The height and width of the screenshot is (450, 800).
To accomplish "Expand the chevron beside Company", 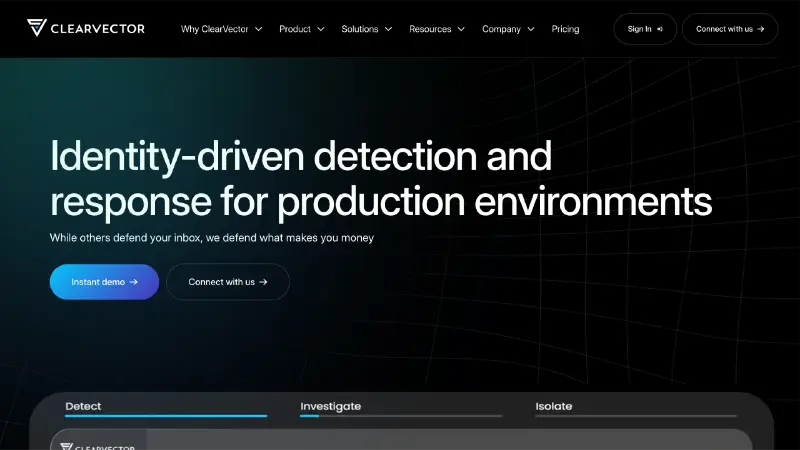I will coord(531,29).
